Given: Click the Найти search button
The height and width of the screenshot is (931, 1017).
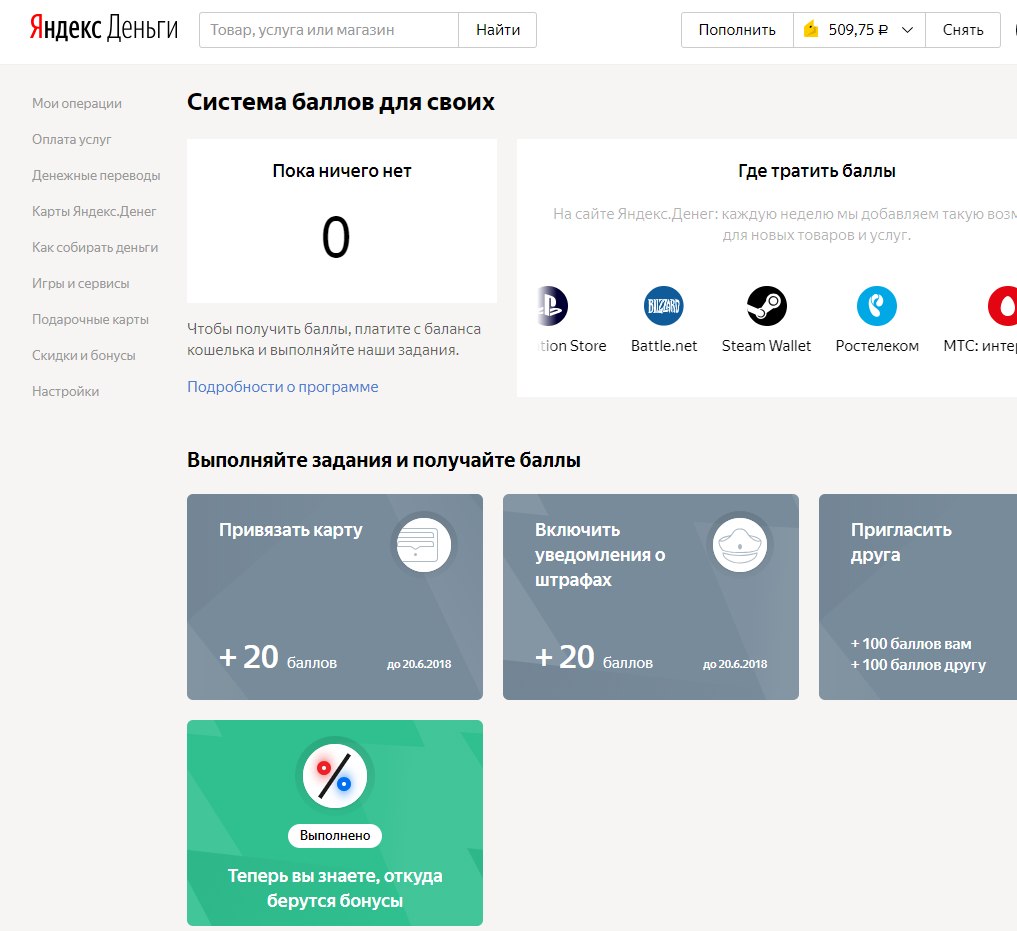Looking at the screenshot, I should point(497,30).
